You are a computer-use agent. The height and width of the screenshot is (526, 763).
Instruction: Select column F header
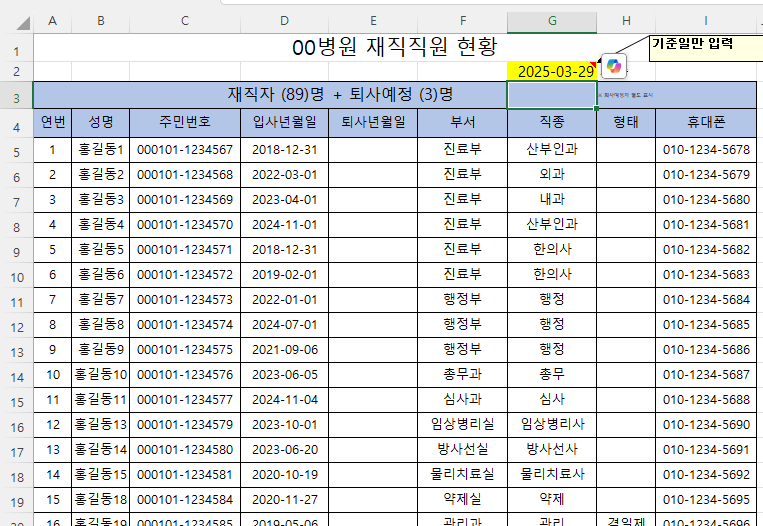point(462,20)
